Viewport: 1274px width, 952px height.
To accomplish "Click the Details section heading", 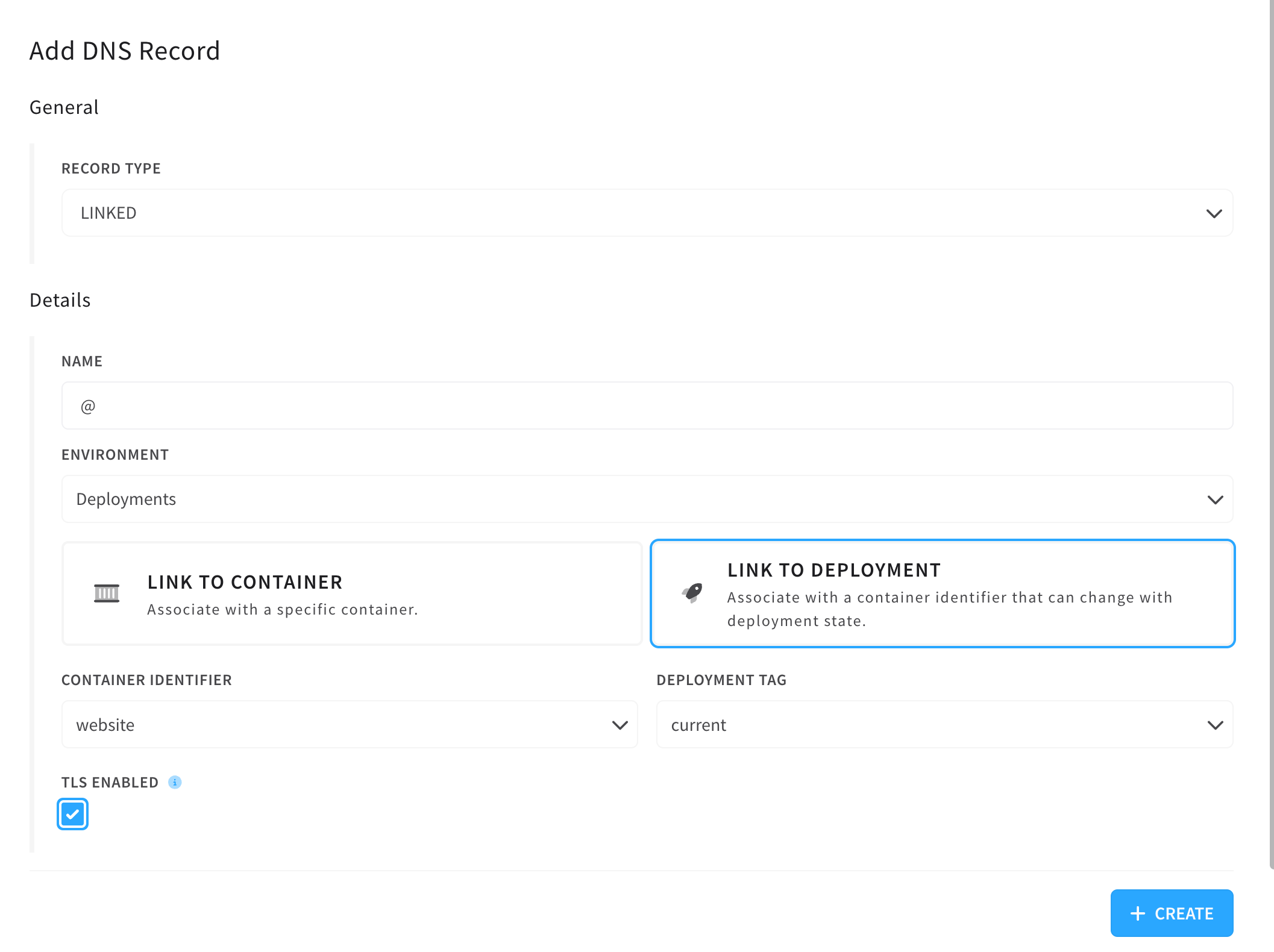I will click(60, 300).
